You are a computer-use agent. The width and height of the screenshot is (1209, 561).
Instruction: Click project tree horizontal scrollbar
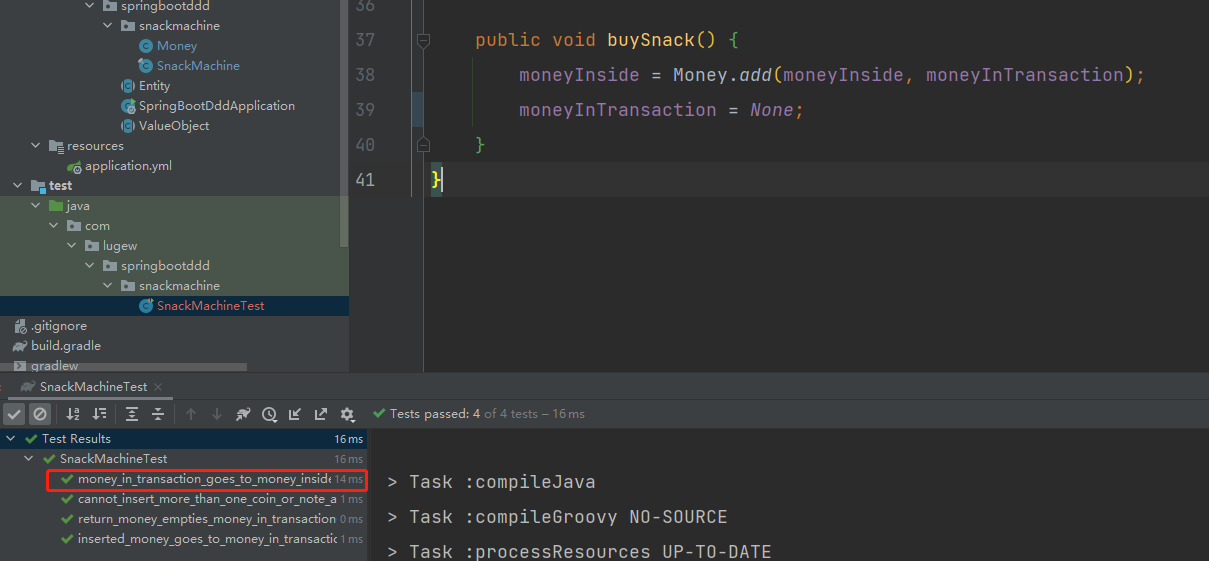123,367
